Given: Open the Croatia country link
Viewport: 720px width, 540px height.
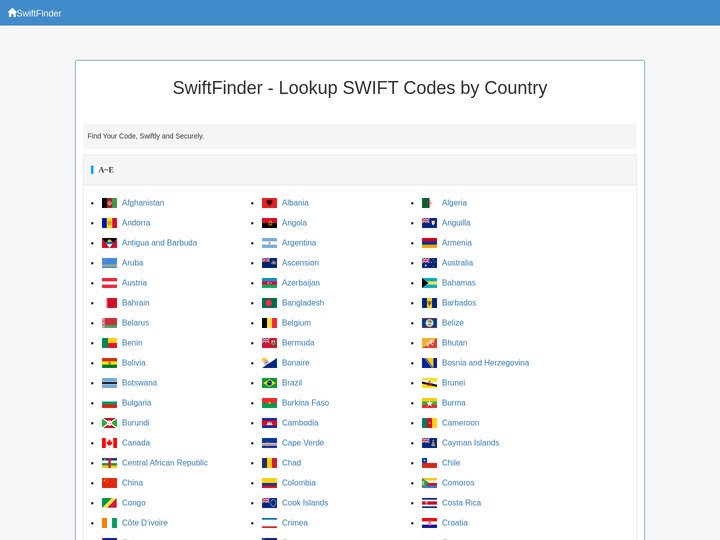Looking at the screenshot, I should 455,523.
